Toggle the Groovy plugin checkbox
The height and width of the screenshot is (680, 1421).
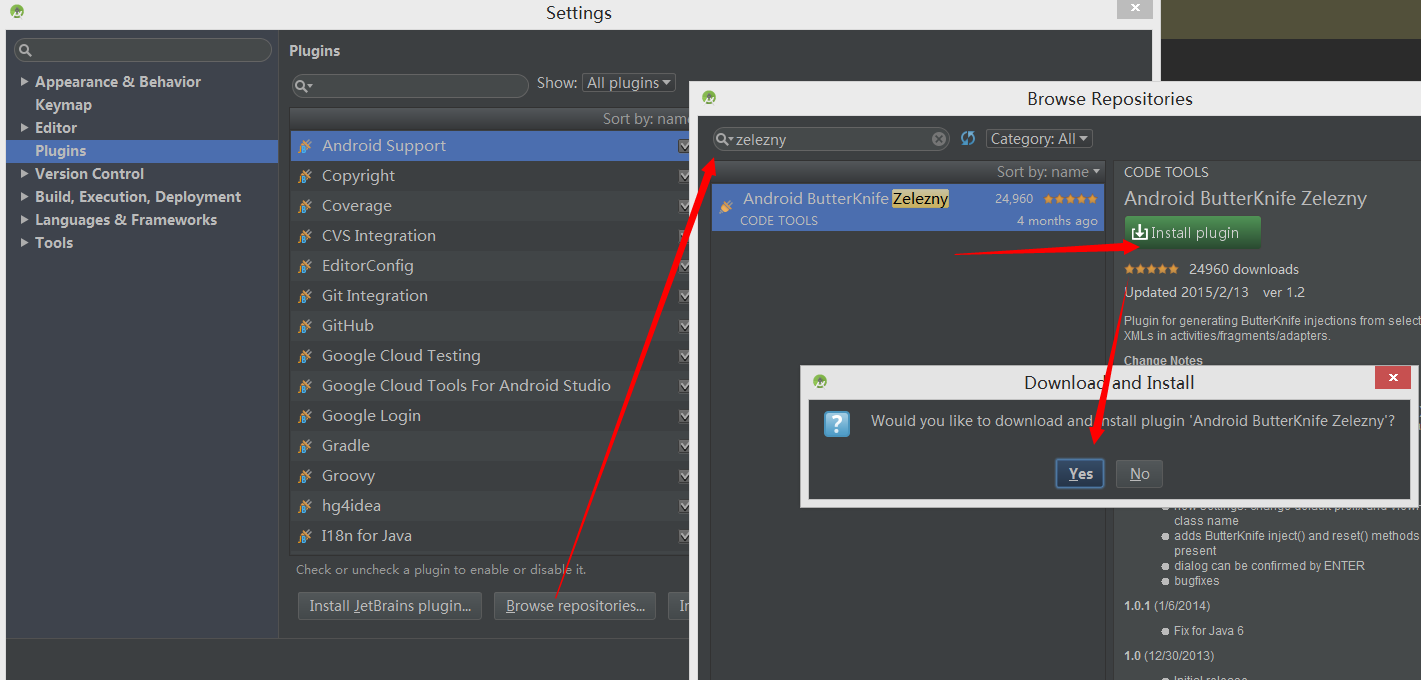684,476
